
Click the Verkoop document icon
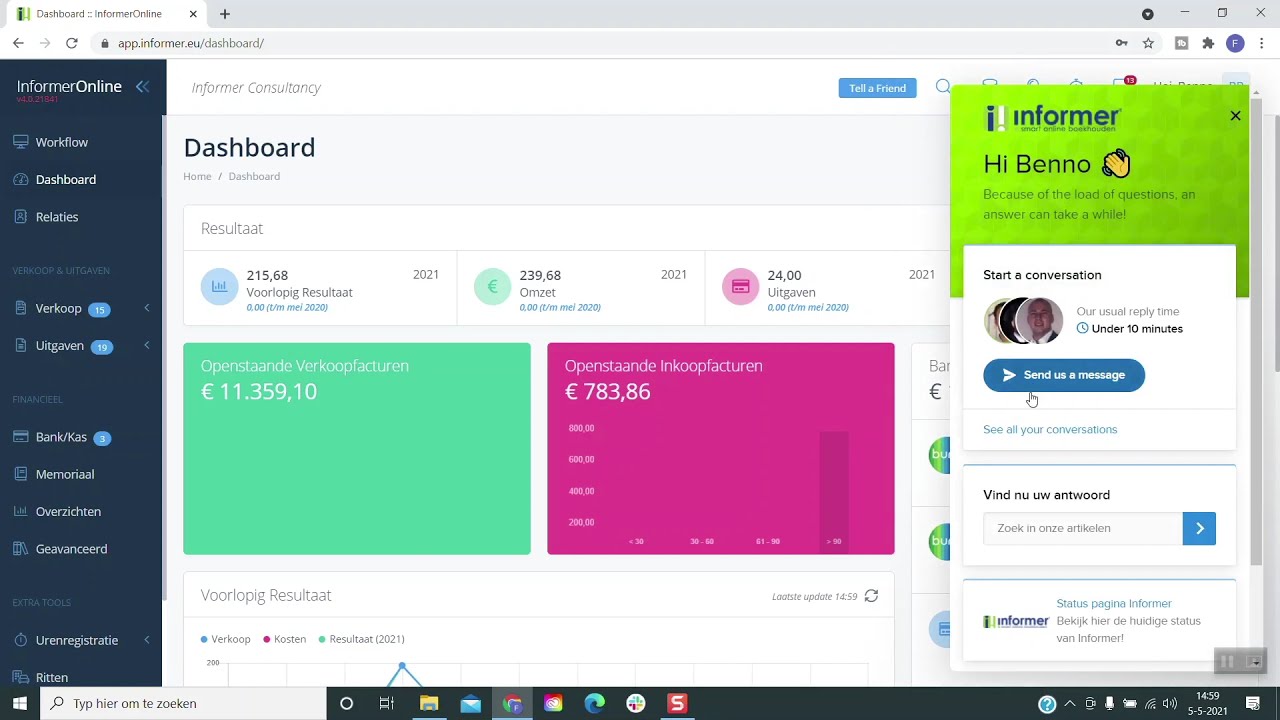(x=20, y=308)
